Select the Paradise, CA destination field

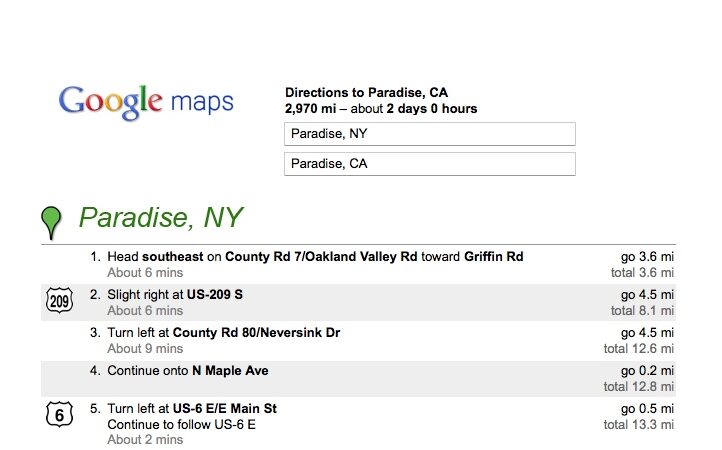(x=430, y=164)
